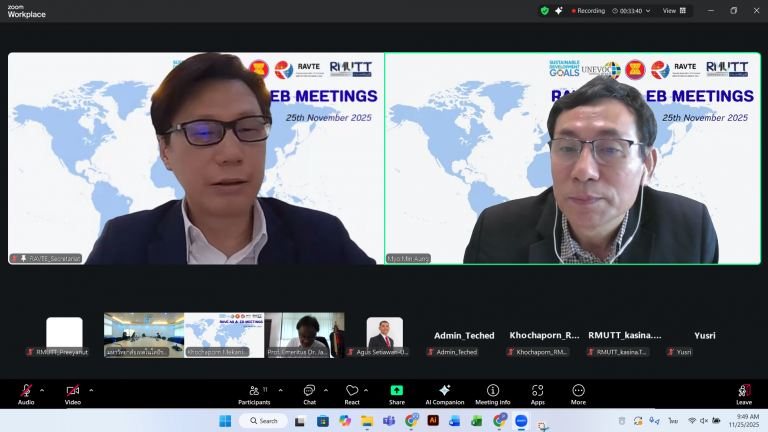768x432 pixels.
Task: Open the More options menu
Action: (x=578, y=393)
